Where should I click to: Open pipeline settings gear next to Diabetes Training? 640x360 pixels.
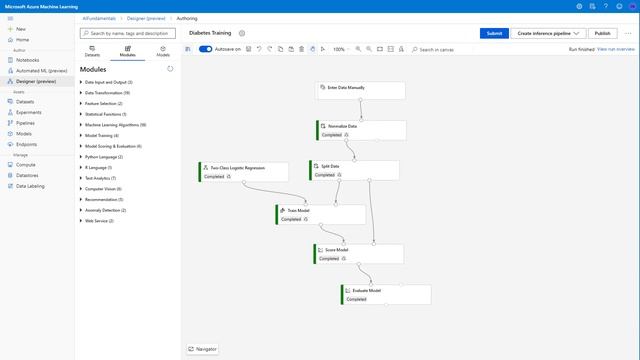click(x=242, y=33)
